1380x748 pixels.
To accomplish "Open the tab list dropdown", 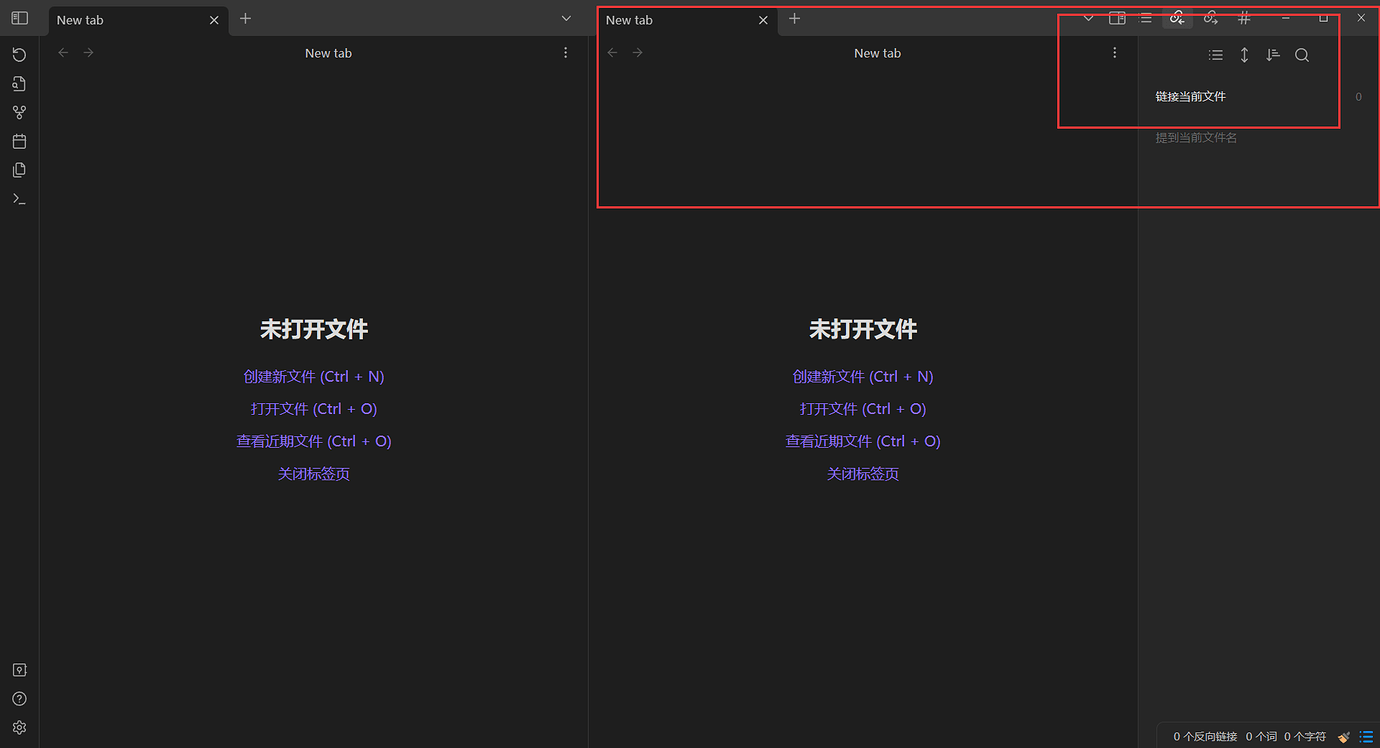I will (x=1088, y=18).
